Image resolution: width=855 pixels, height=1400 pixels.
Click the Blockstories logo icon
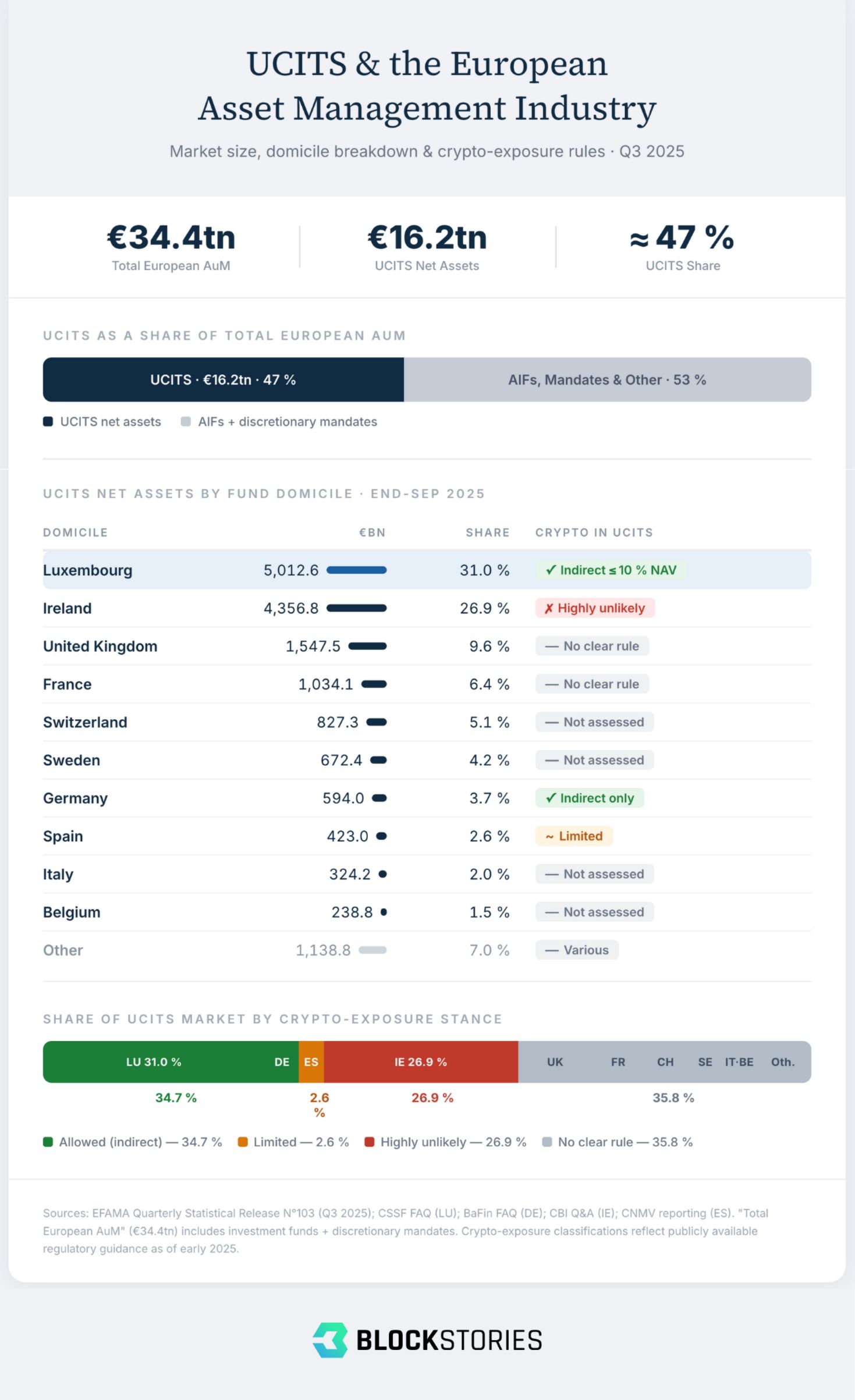(x=330, y=1339)
